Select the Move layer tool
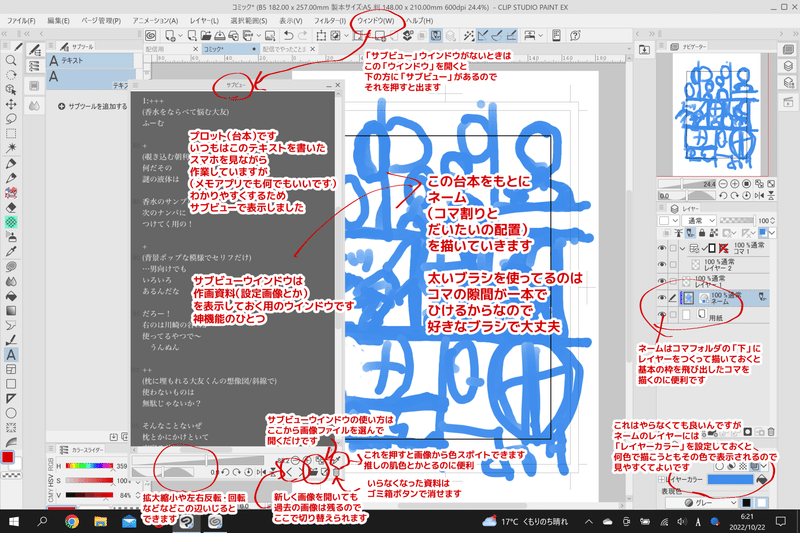 [11, 104]
